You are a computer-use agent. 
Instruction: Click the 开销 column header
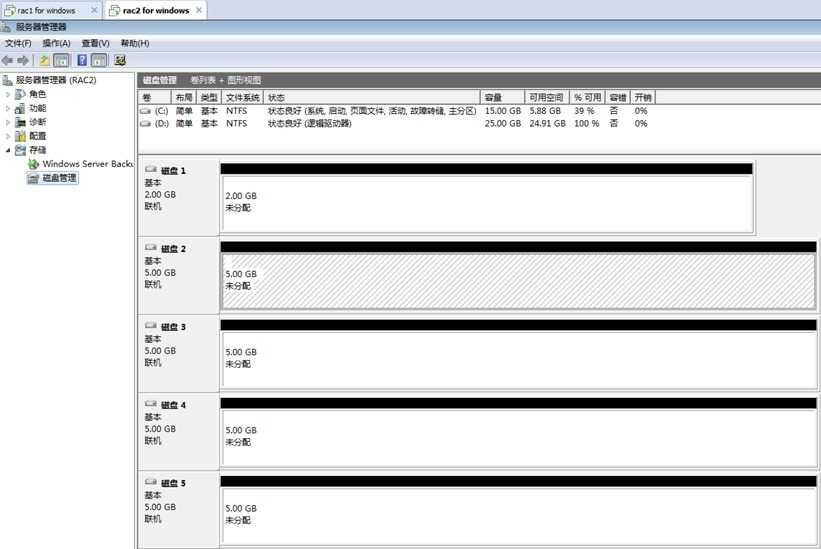coord(643,97)
